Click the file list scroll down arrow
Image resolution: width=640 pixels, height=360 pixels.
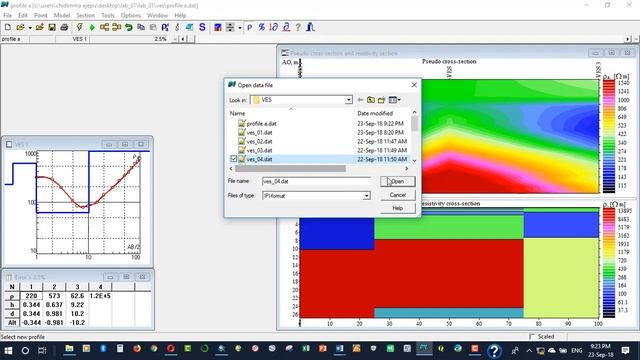coord(414,160)
